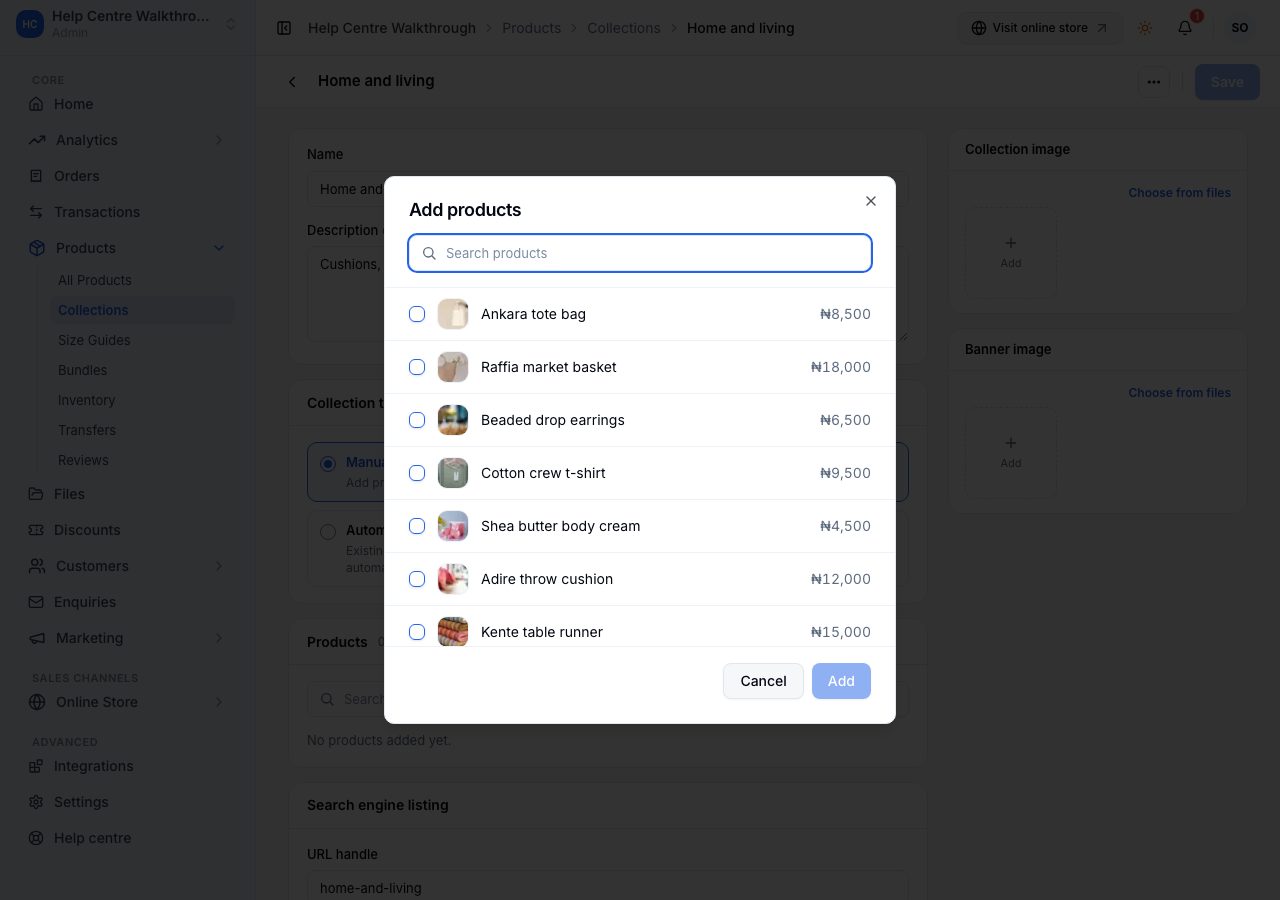
Task: Click the Products breadcrumb link
Action: point(531,28)
